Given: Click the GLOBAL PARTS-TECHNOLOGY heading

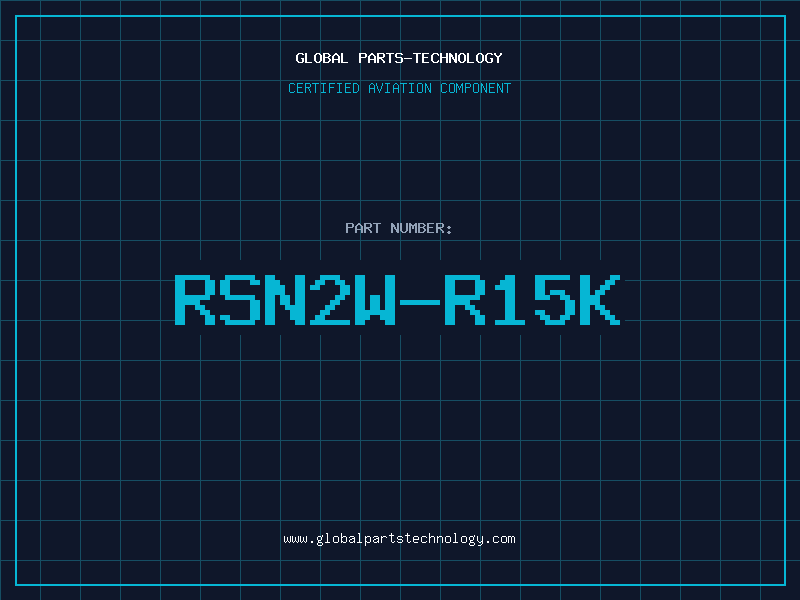Looking at the screenshot, I should [399, 58].
